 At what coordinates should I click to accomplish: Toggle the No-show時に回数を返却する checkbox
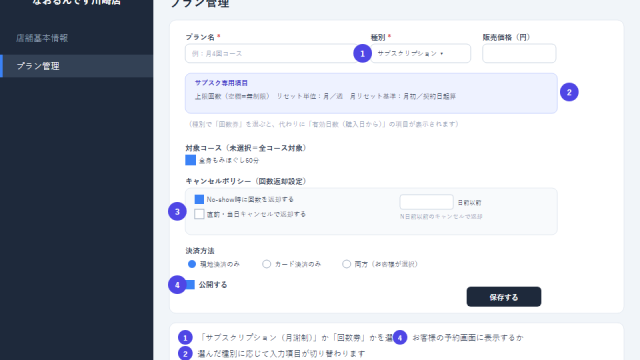coord(199,199)
